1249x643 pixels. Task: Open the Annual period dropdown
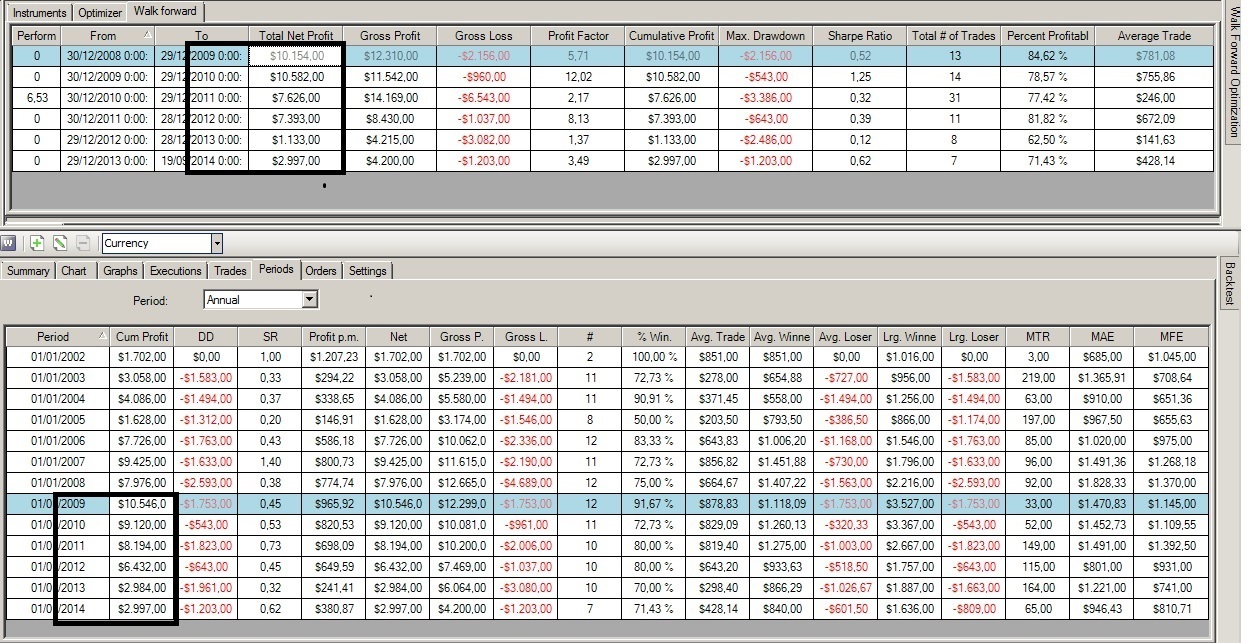click(310, 299)
